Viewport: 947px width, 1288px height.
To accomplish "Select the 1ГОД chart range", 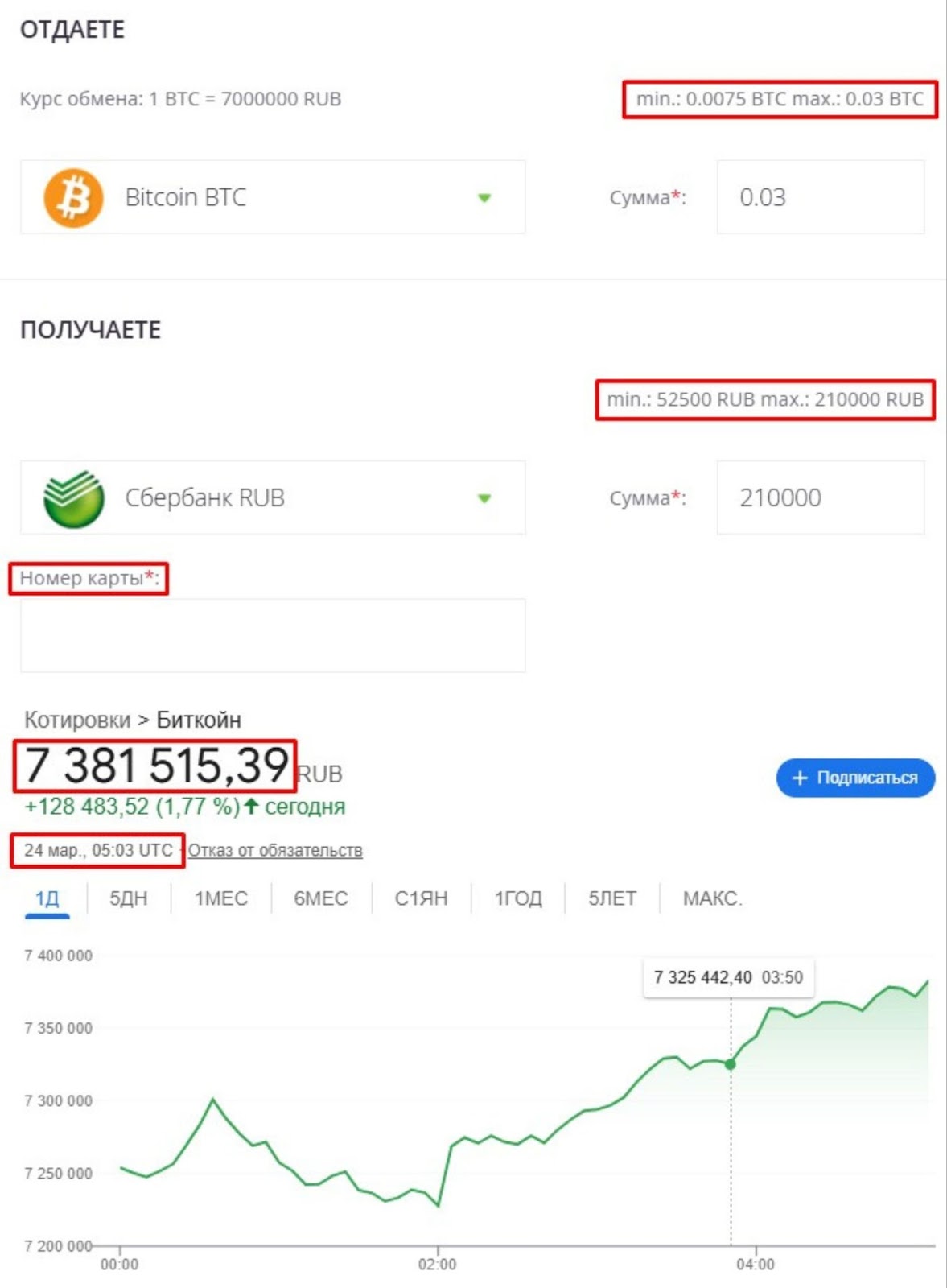I will click(518, 898).
